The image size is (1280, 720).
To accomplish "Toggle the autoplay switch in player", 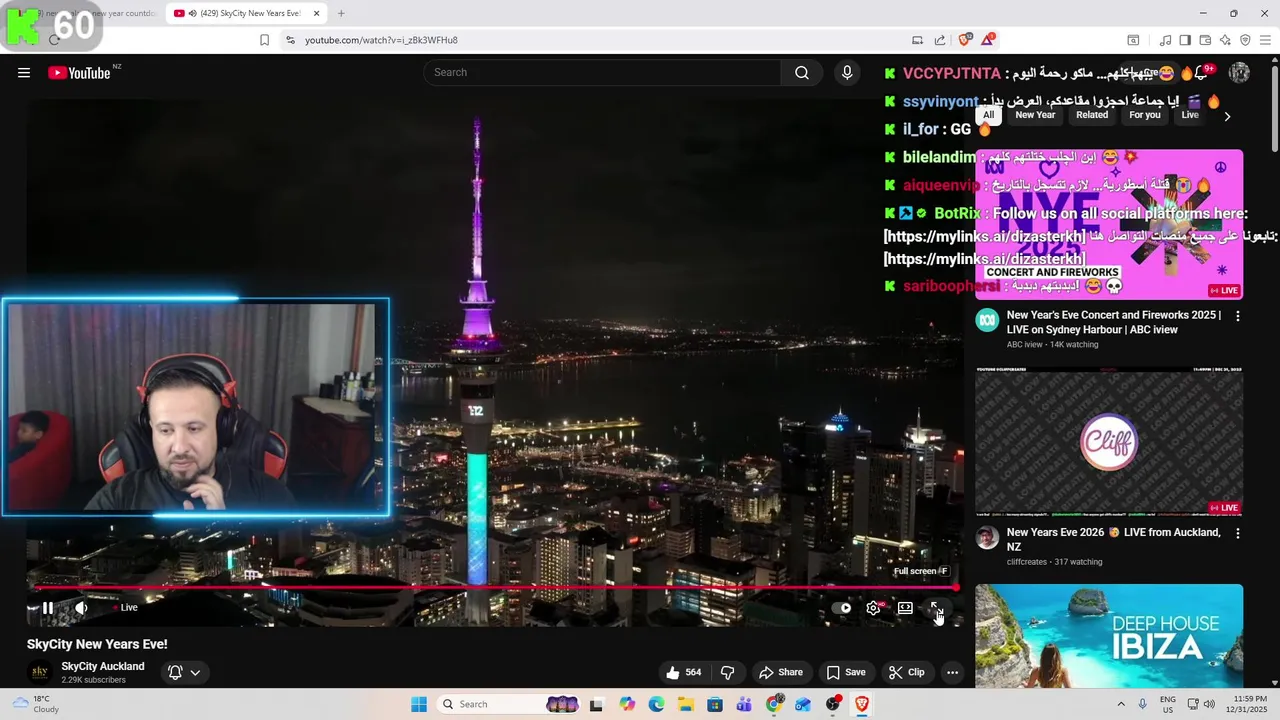I will coord(841,607).
